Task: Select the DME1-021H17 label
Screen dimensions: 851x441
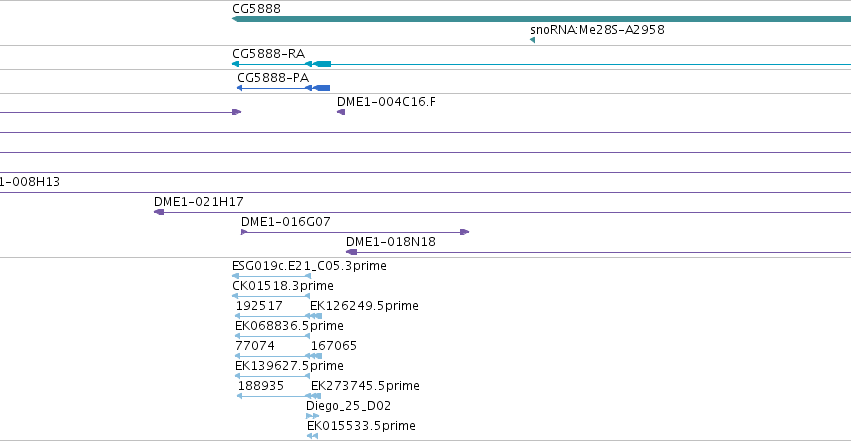Action: pyautogui.click(x=199, y=202)
